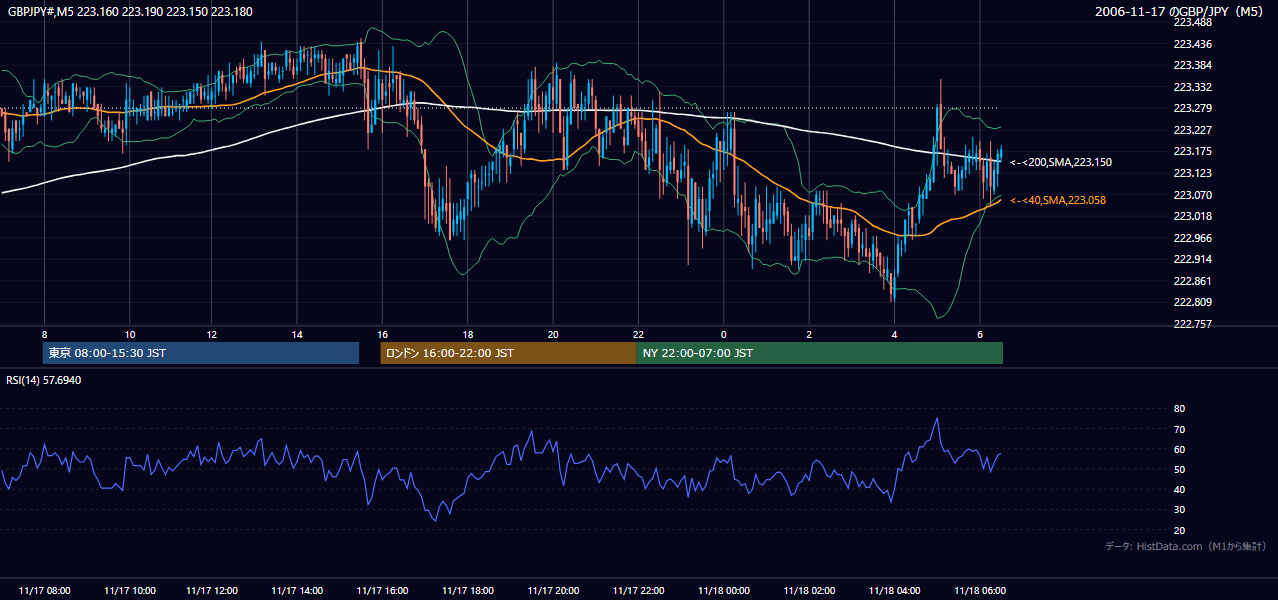Screen dimensions: 1278x600
Task: Click RSI axis level 80
Action: tap(1179, 409)
